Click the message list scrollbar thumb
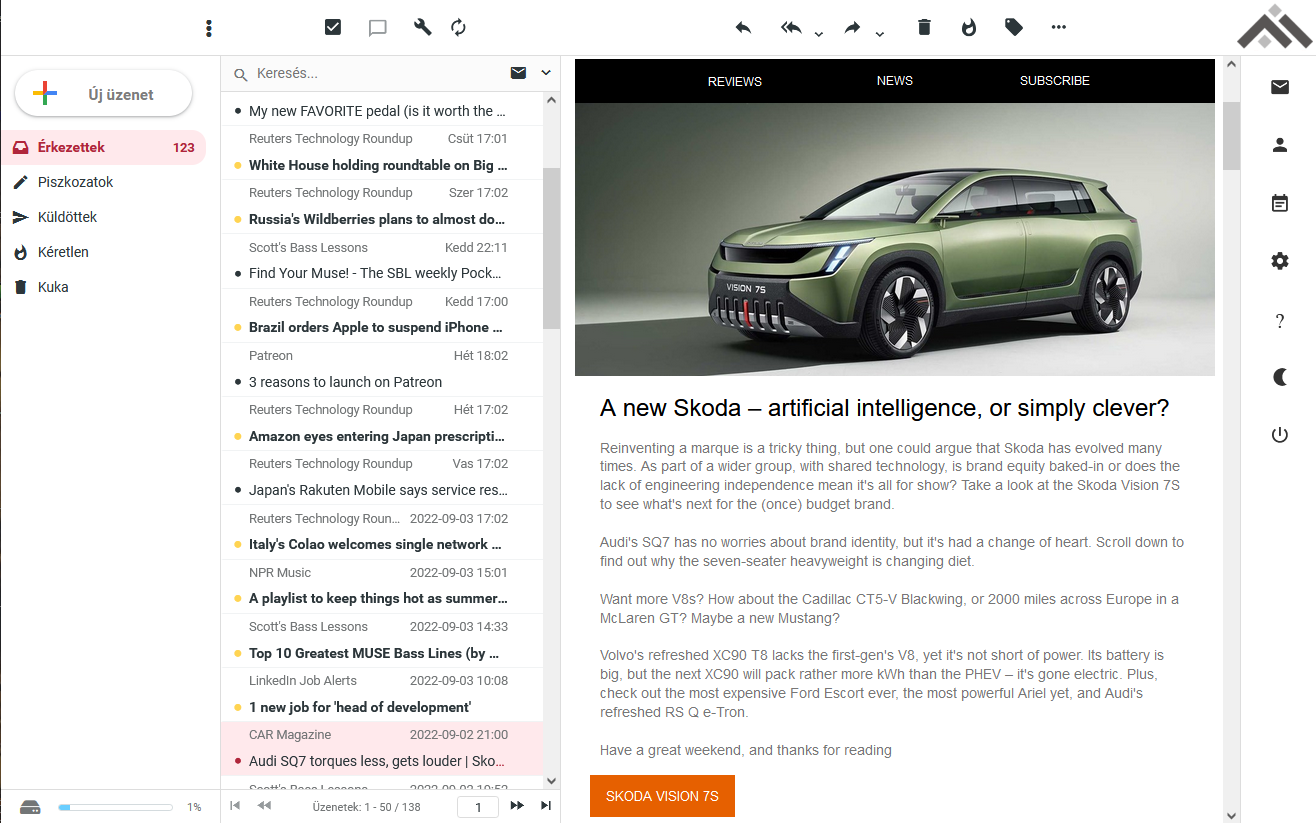This screenshot has width=1316, height=823. [x=551, y=248]
